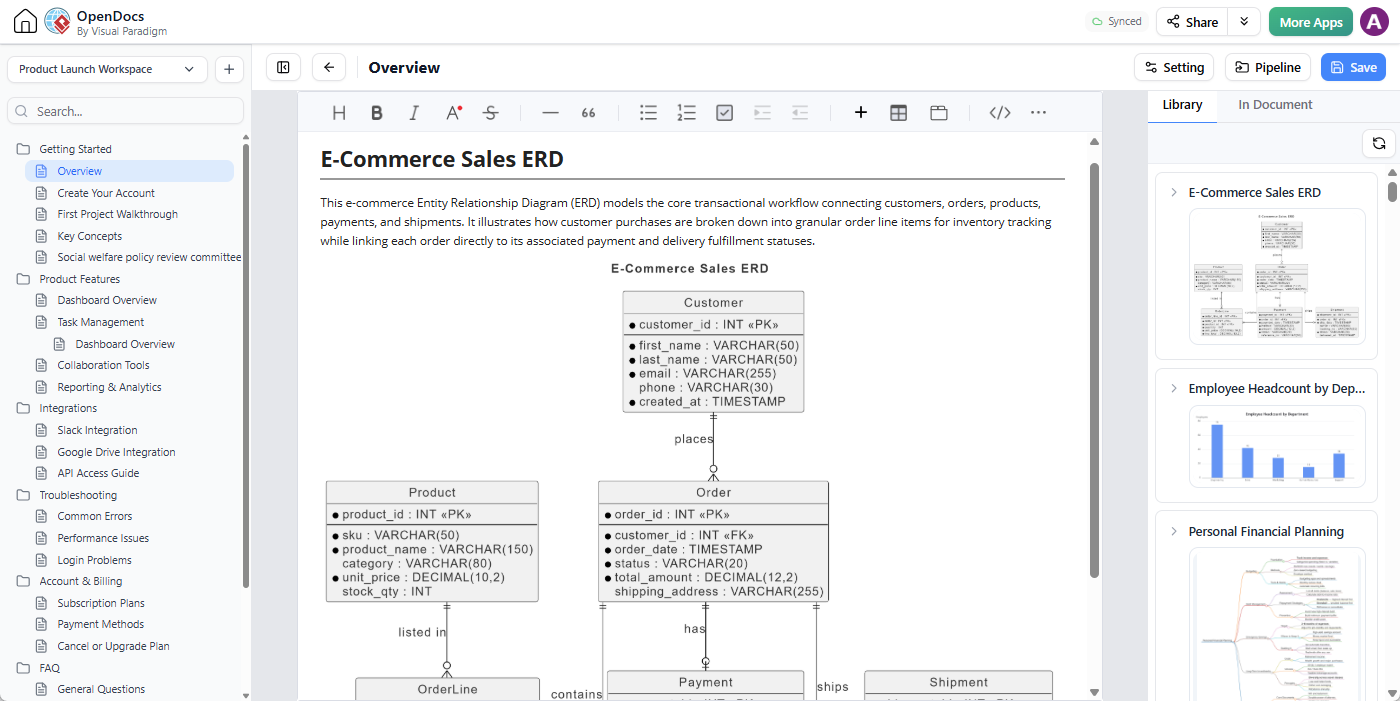1400x701 pixels.
Task: Refresh the library panel
Action: coord(1378,143)
